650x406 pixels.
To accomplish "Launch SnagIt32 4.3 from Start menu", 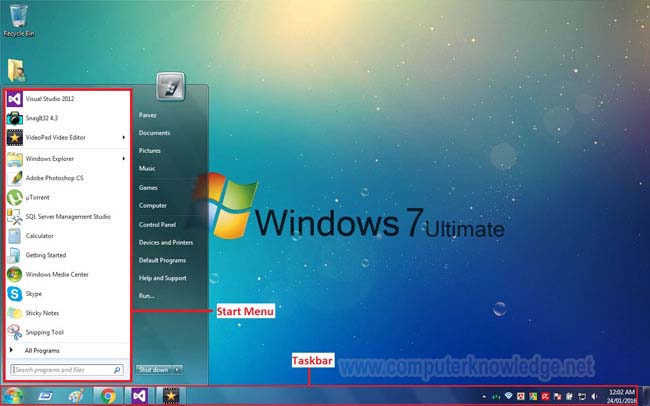I will 68,118.
